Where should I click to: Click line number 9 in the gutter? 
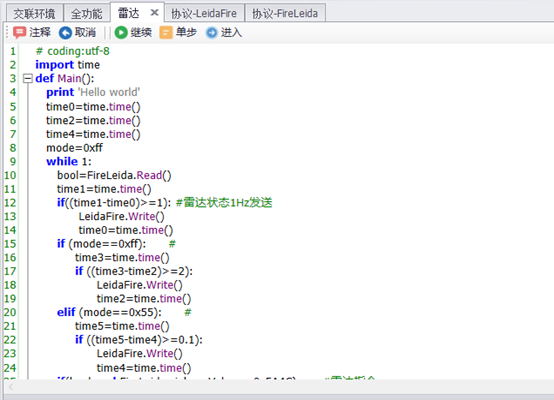click(x=13, y=161)
